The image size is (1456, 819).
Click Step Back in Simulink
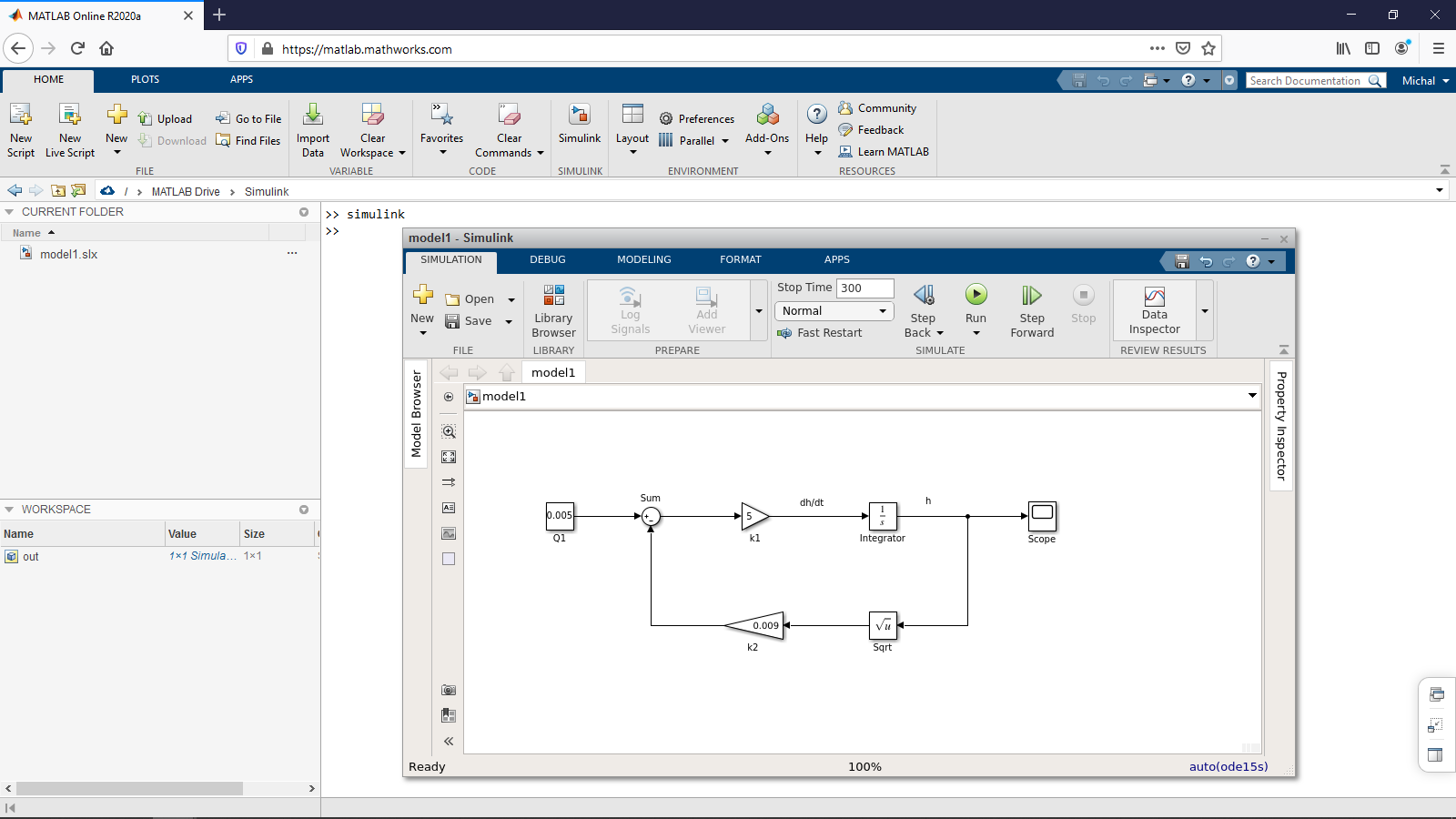pos(925,310)
